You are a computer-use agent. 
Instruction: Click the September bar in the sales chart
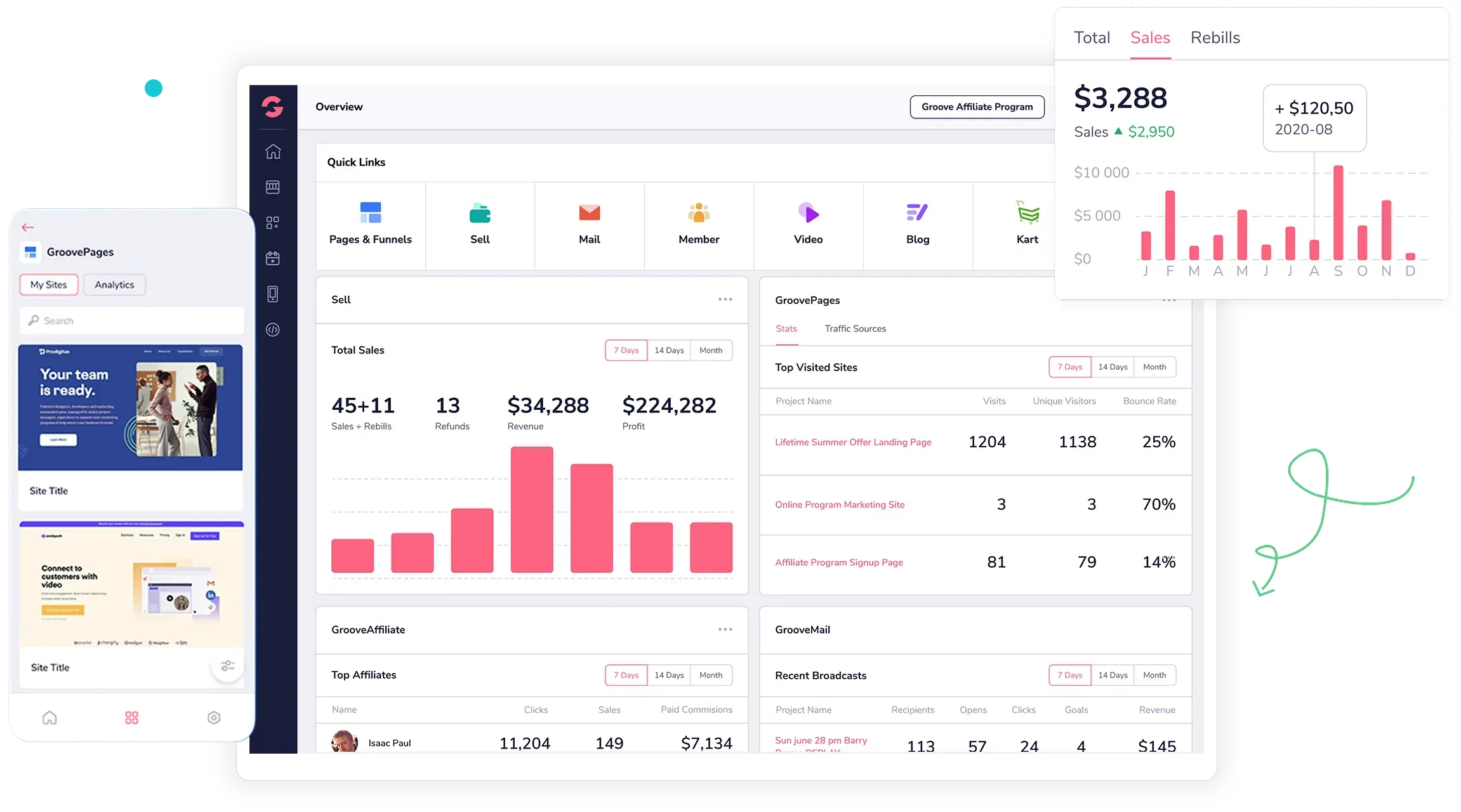(1338, 213)
